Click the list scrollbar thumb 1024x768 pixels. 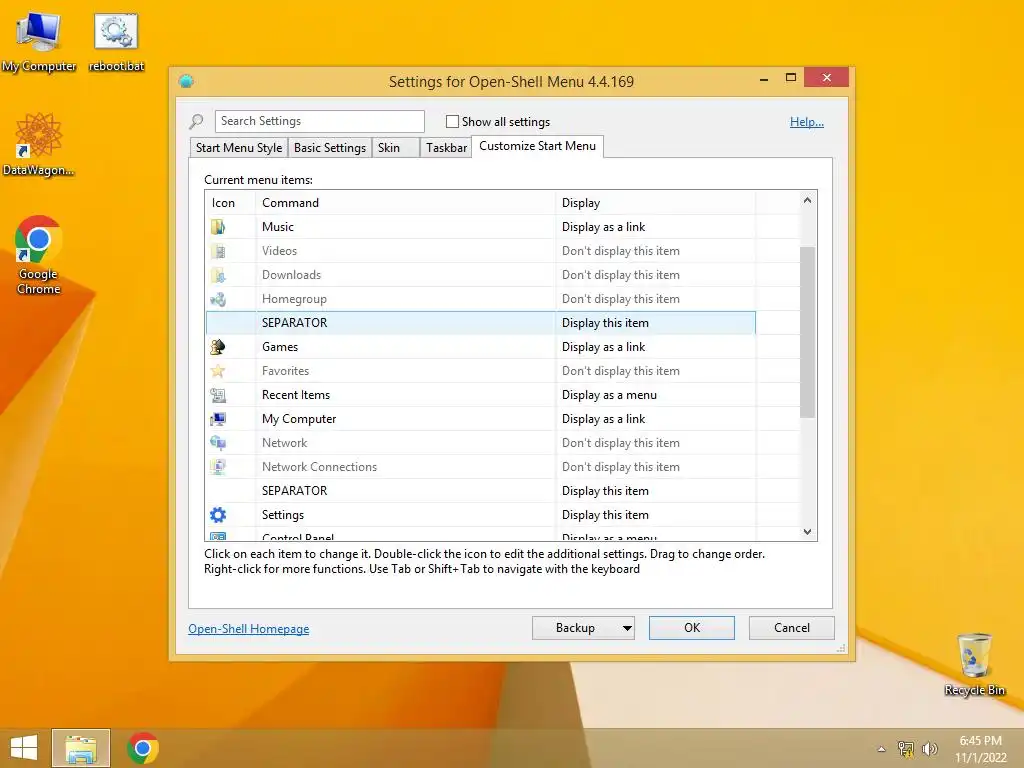[807, 332]
